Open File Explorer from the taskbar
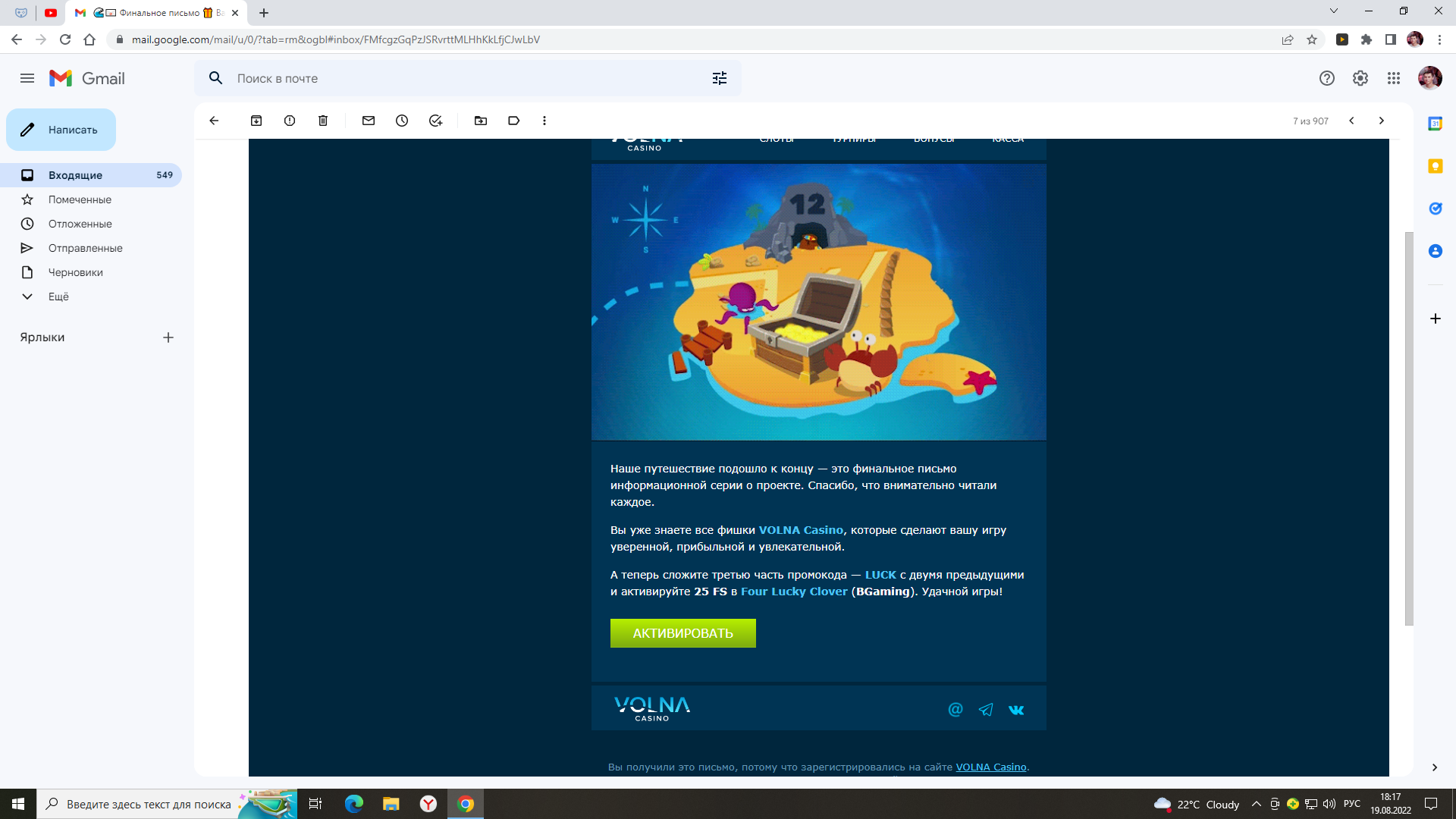The width and height of the screenshot is (1456, 819). [x=391, y=804]
